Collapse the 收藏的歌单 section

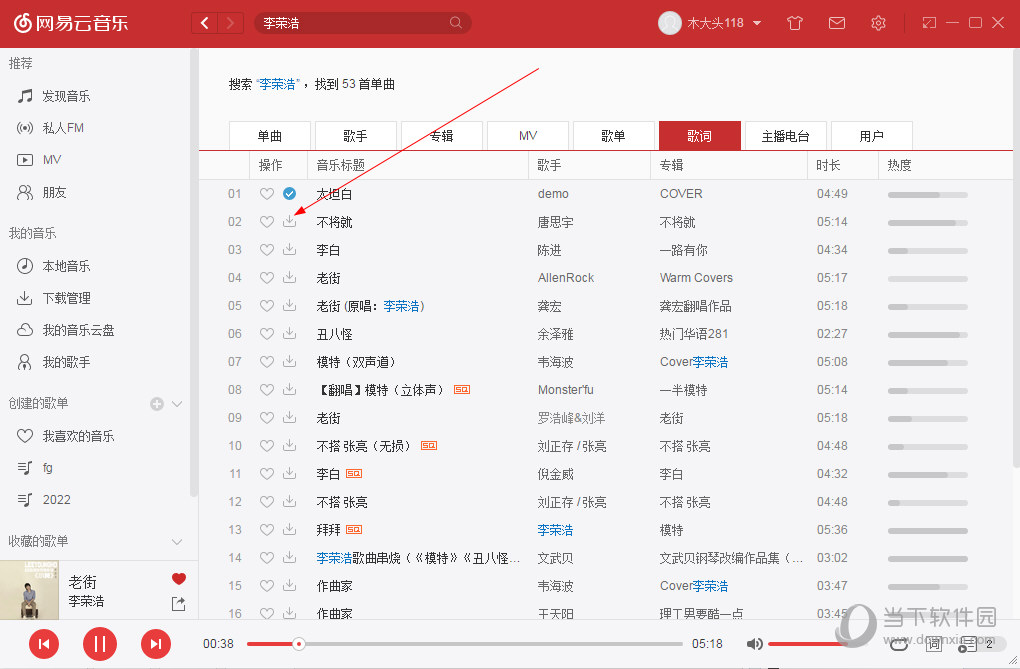[177, 541]
